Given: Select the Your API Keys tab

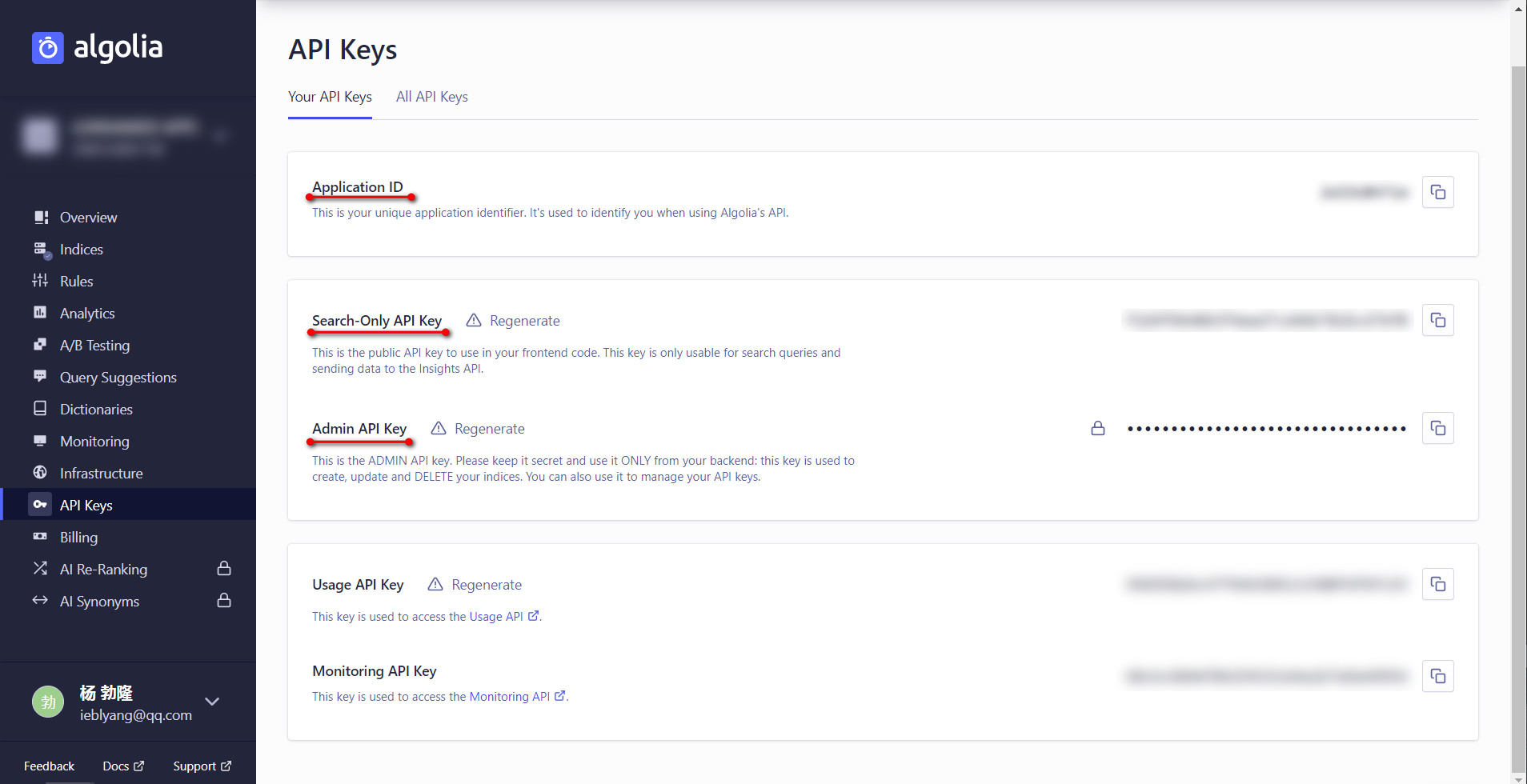Looking at the screenshot, I should point(330,97).
